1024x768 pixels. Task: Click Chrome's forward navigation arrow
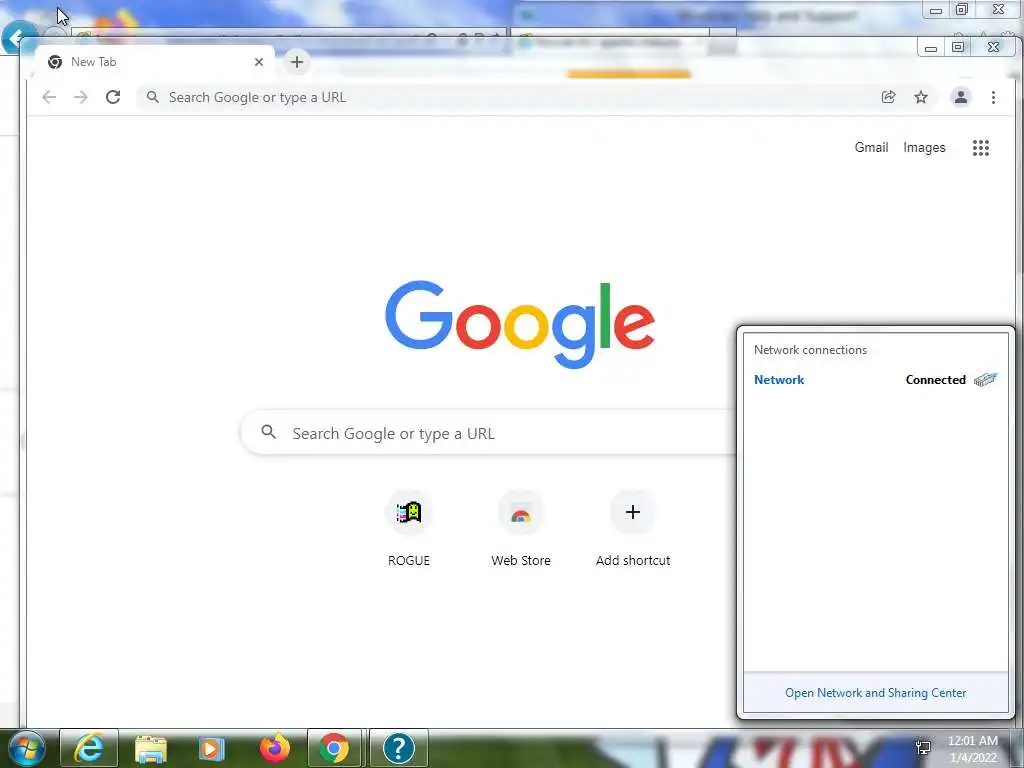click(80, 97)
